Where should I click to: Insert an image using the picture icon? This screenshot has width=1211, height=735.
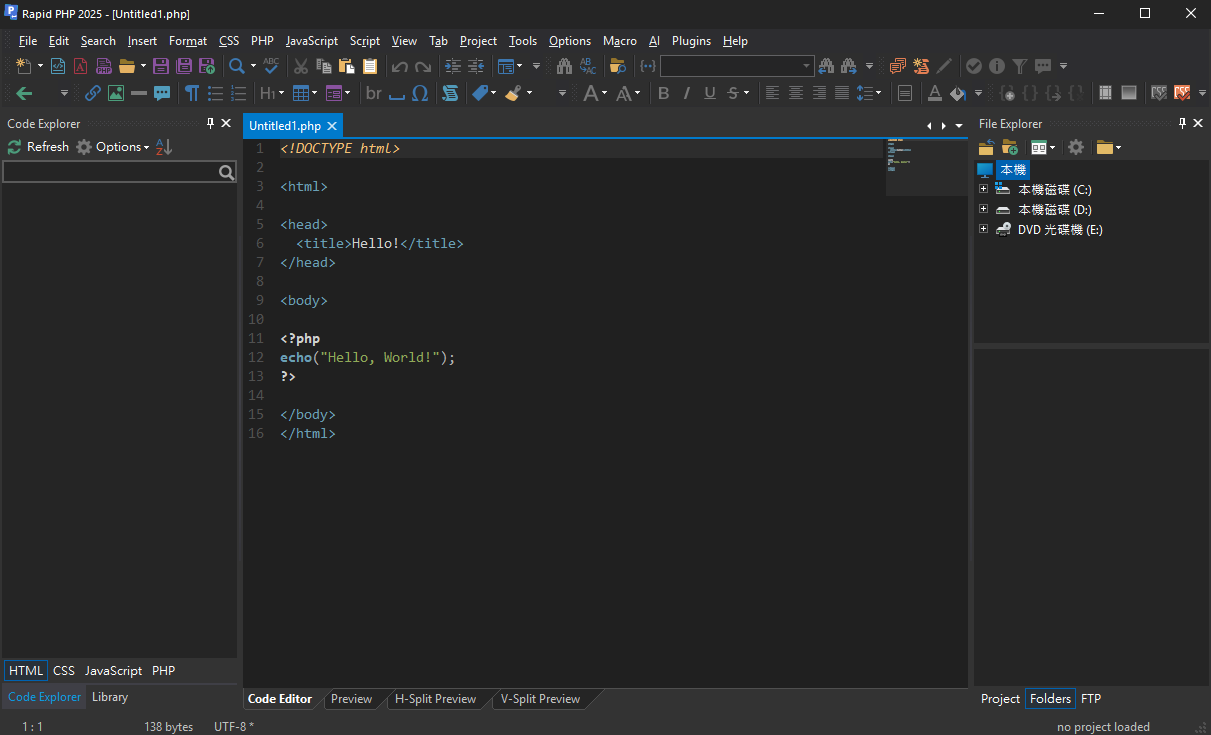point(116,93)
